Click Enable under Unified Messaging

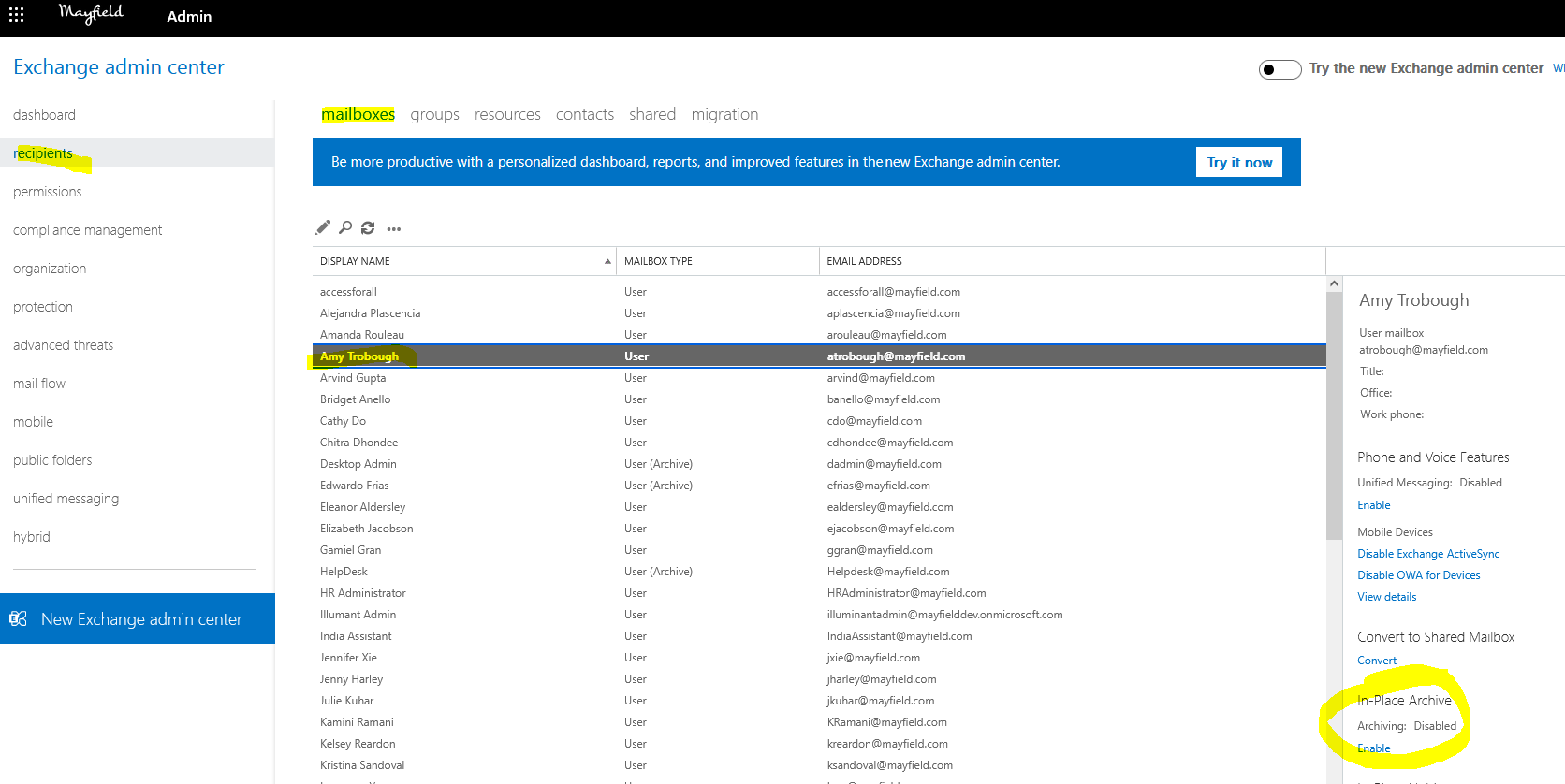click(x=1373, y=505)
